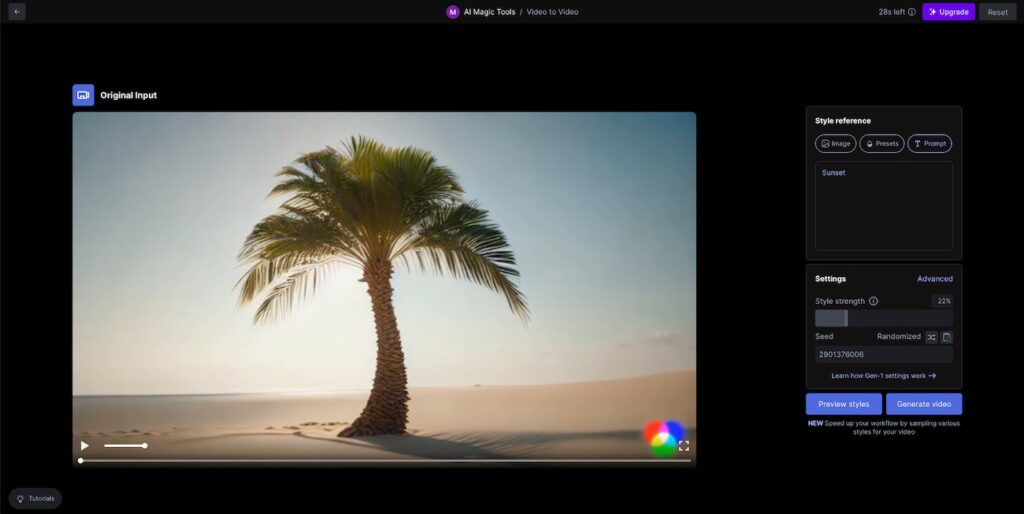This screenshot has width=1024, height=514.
Task: Expand the Advanced settings
Action: (934, 279)
